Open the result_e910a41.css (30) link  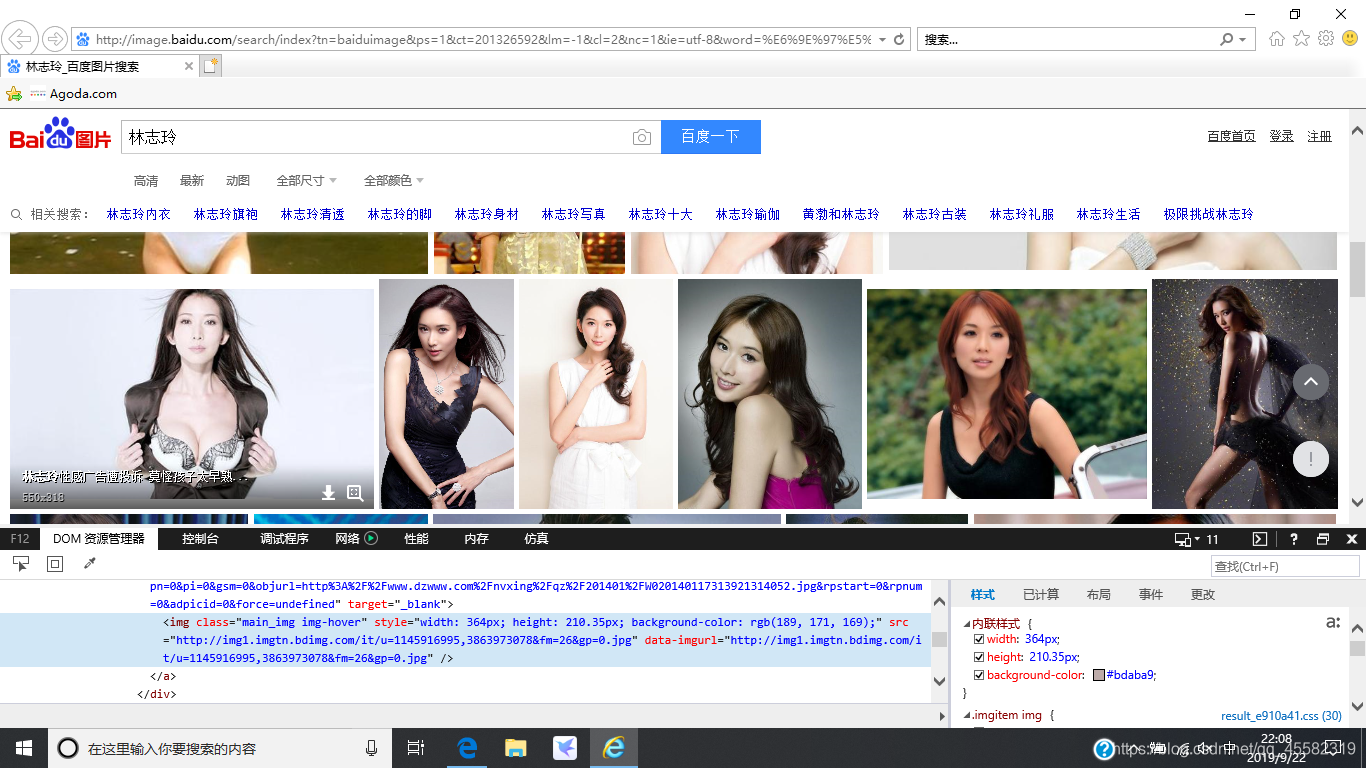point(1281,716)
